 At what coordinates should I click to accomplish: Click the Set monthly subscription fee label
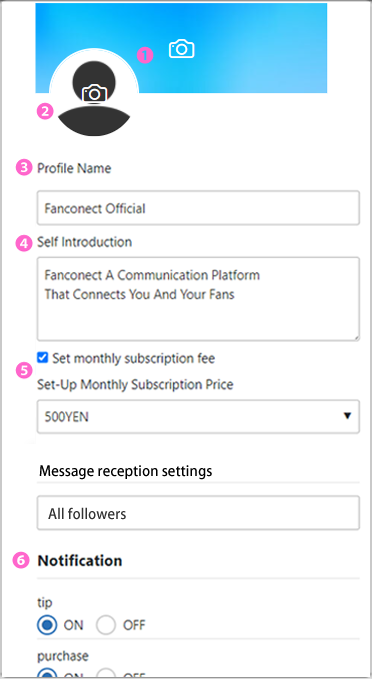click(134, 358)
